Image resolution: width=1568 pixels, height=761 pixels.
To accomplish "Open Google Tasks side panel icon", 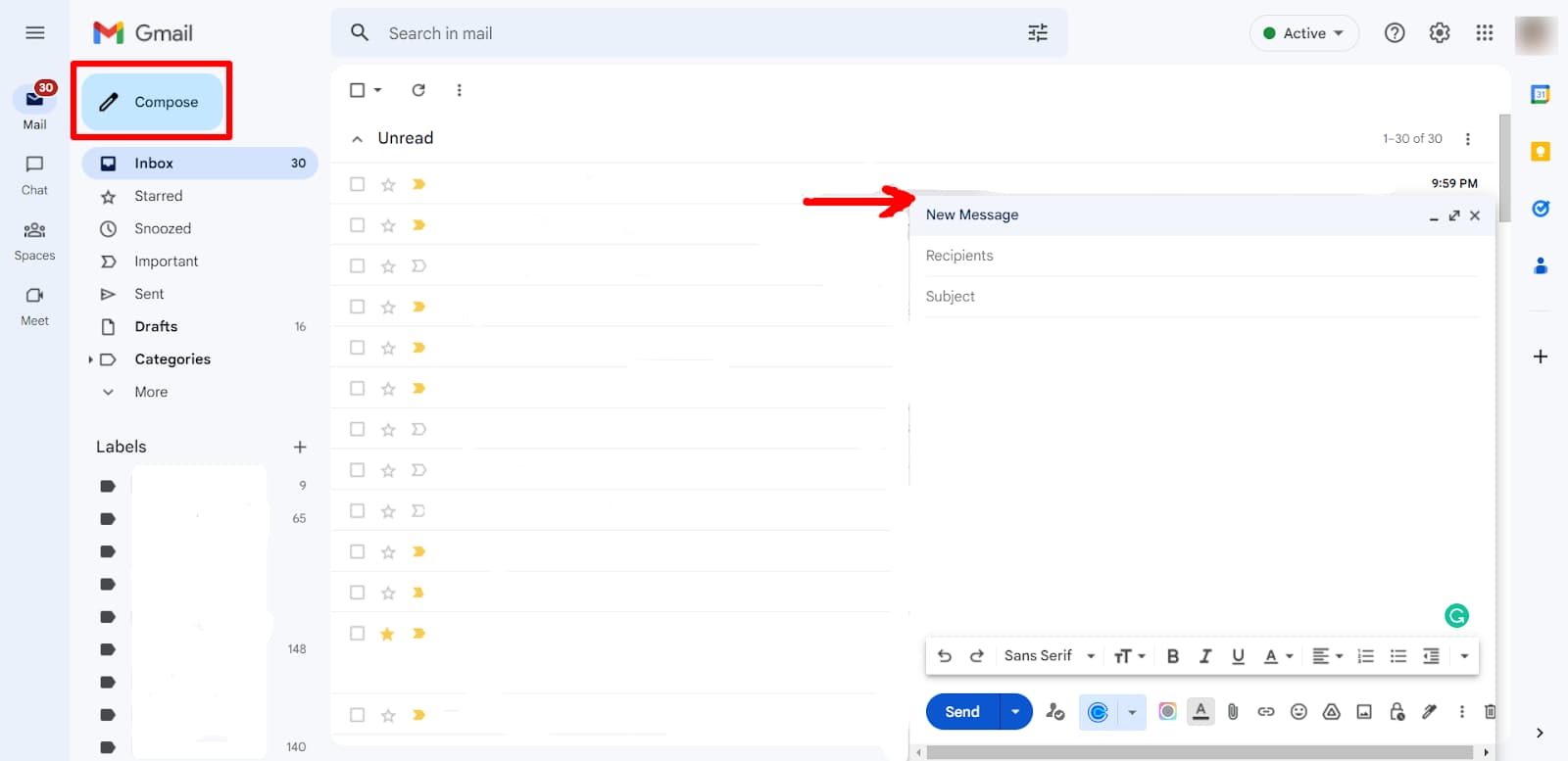I will point(1541,209).
